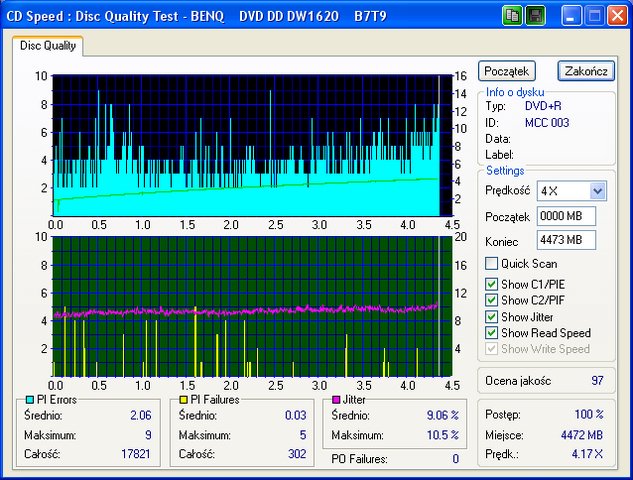The width and height of the screenshot is (633, 480).
Task: Click the DVD+R disc type value
Action: (543, 106)
